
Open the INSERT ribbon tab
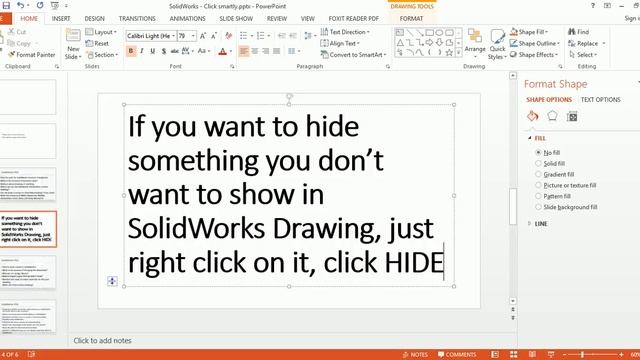click(61, 19)
